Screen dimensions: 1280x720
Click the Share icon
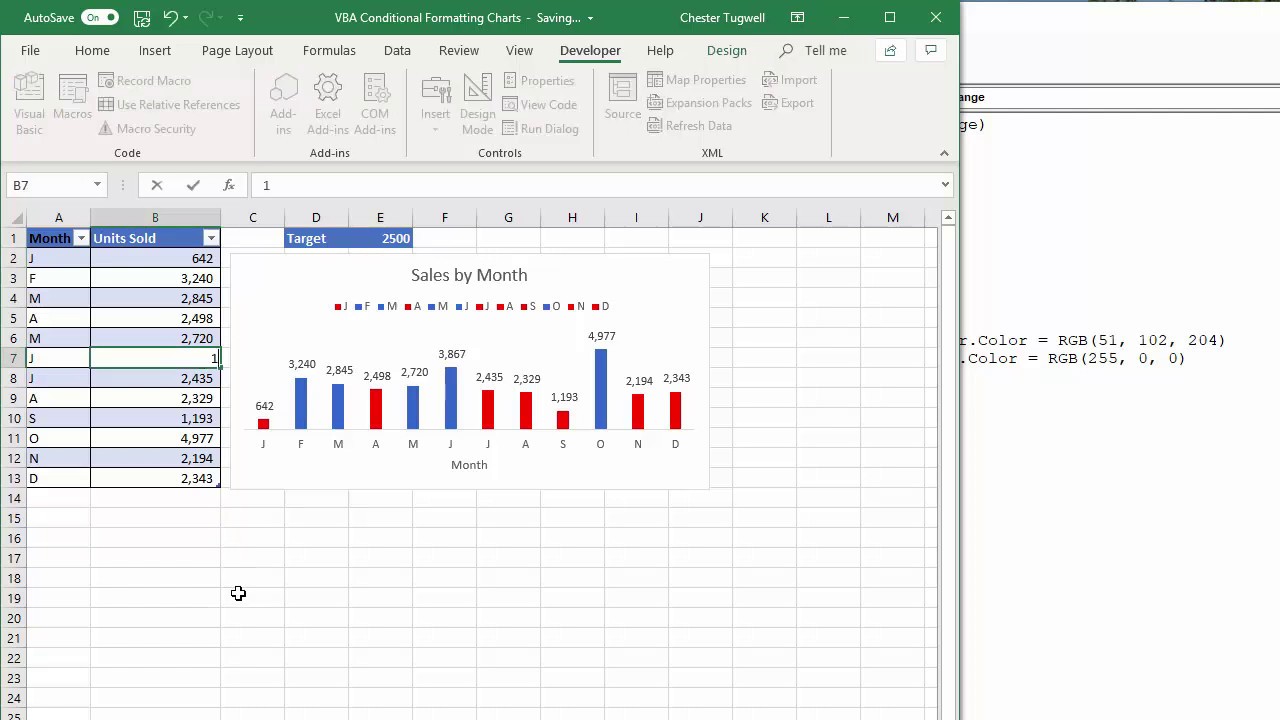point(890,50)
